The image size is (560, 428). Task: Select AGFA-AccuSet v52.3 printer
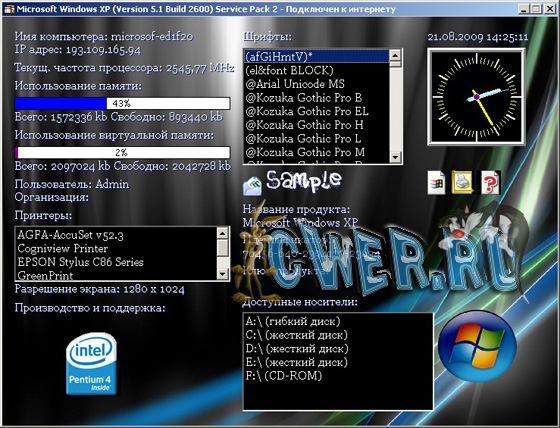point(116,235)
